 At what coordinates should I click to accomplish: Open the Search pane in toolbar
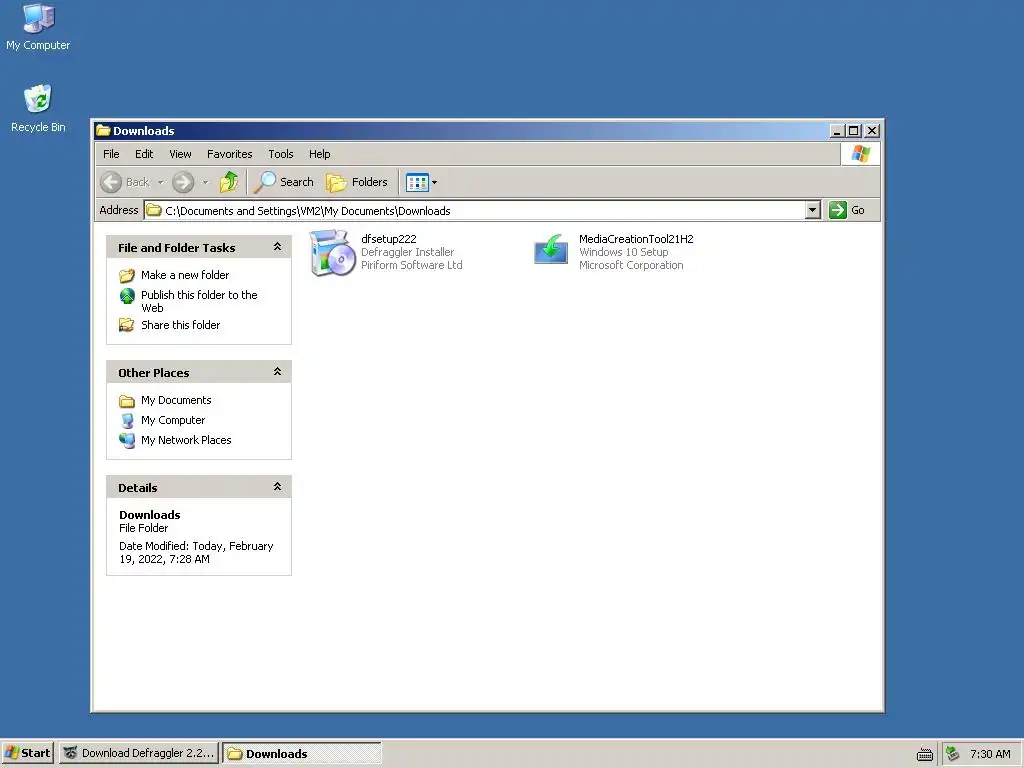[284, 182]
